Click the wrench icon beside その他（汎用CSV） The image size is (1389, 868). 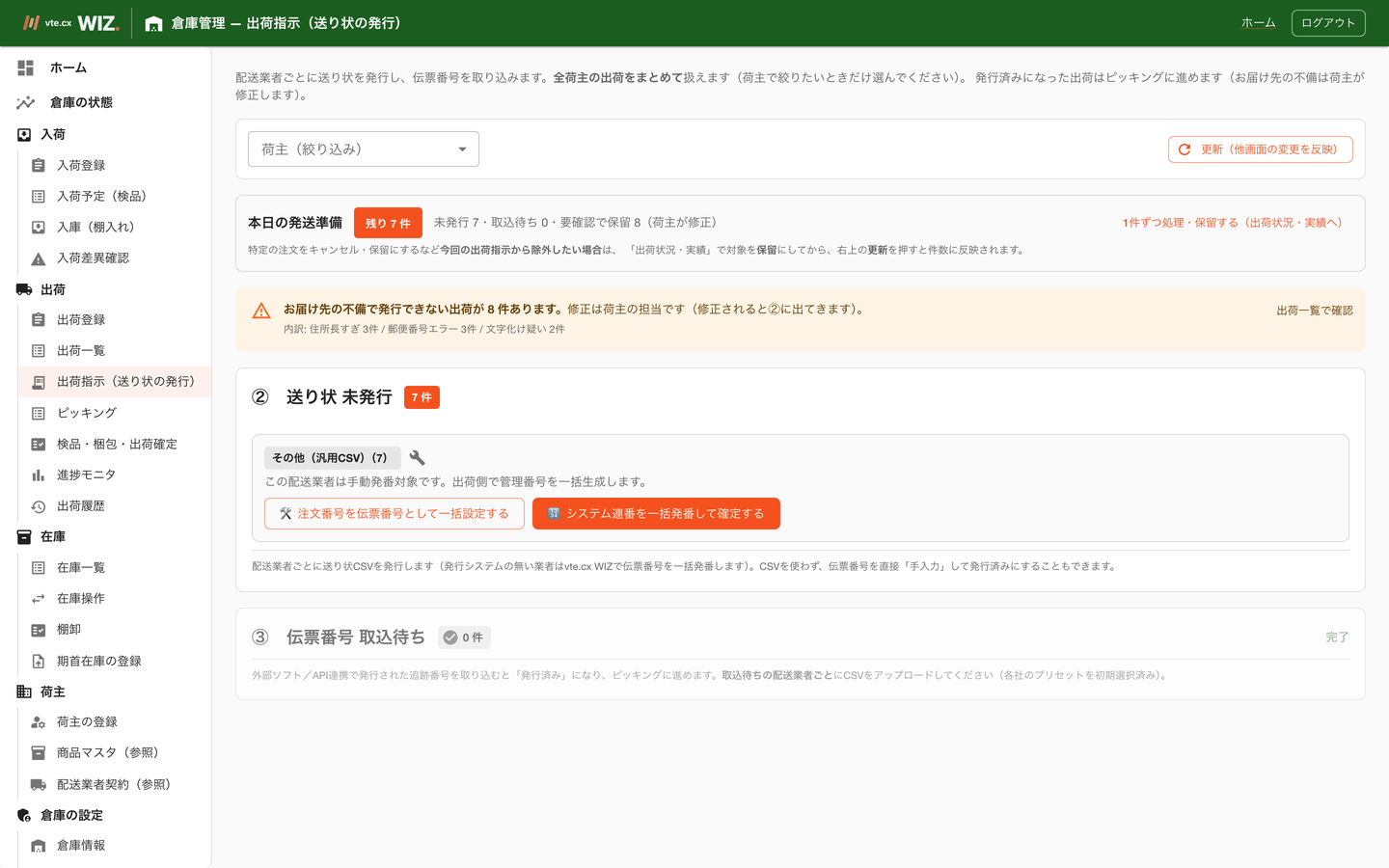pos(417,457)
